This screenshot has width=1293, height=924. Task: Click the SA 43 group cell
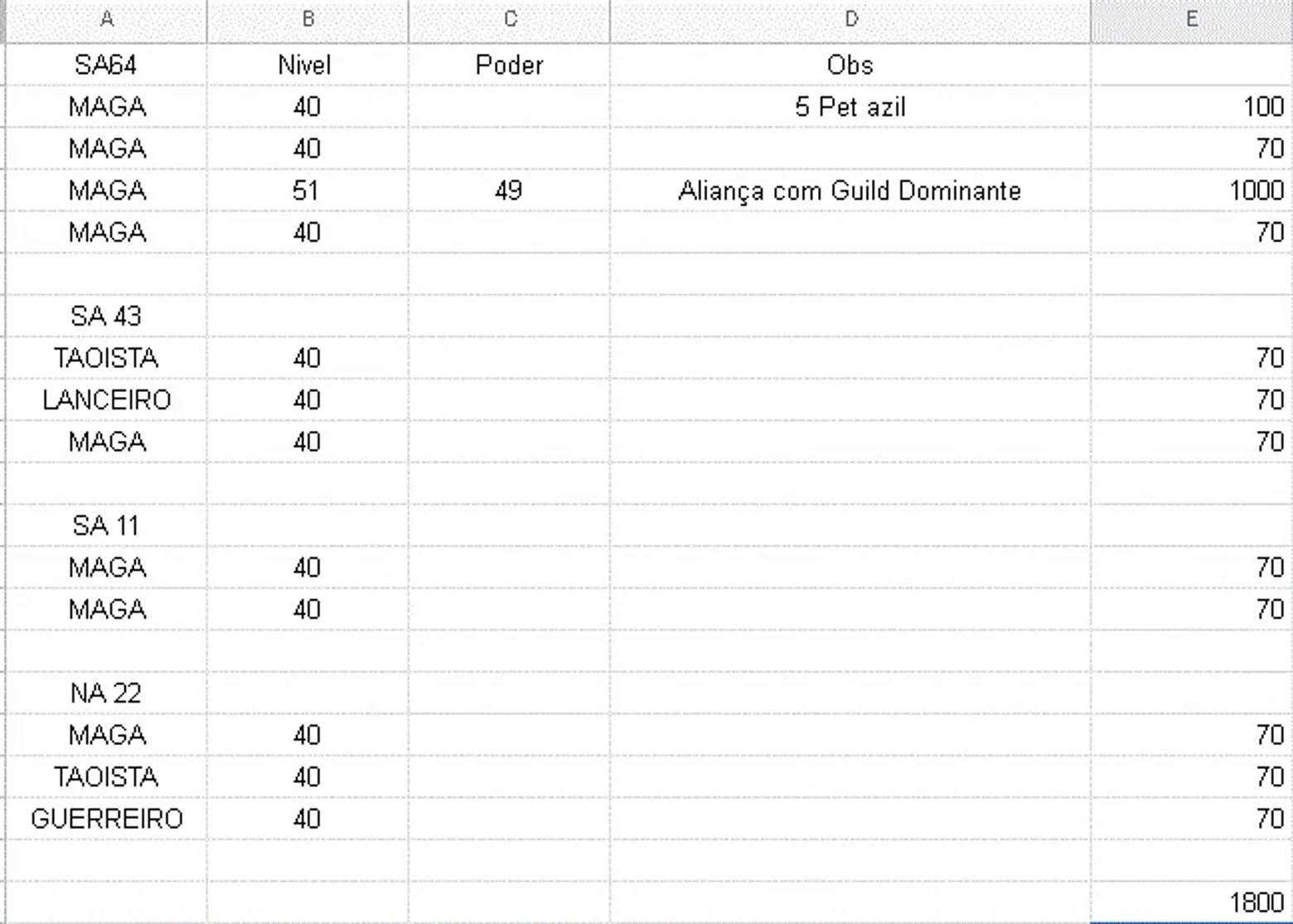tap(106, 317)
